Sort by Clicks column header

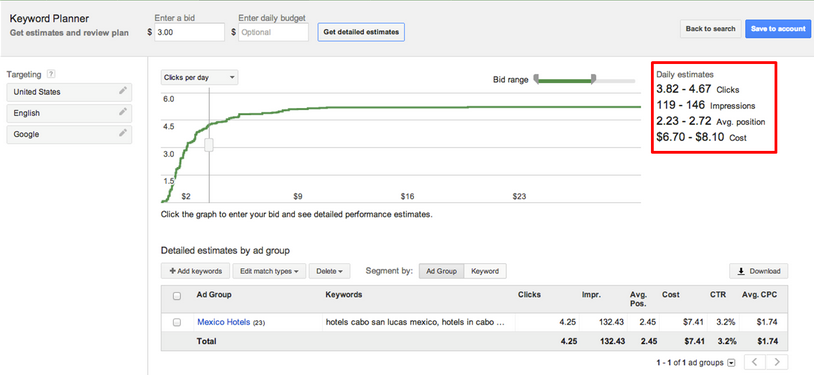(x=529, y=294)
